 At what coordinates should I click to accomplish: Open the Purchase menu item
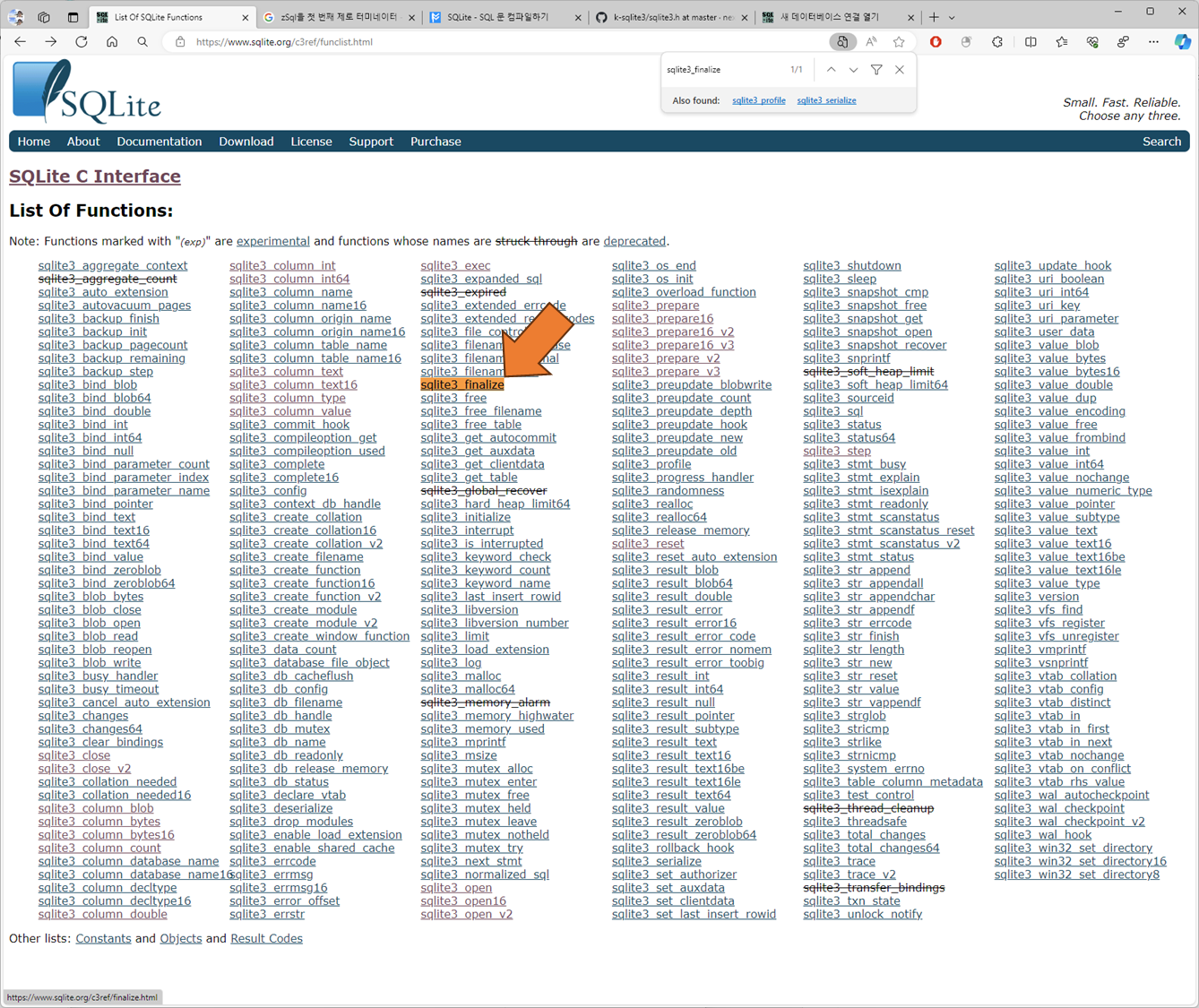click(436, 142)
